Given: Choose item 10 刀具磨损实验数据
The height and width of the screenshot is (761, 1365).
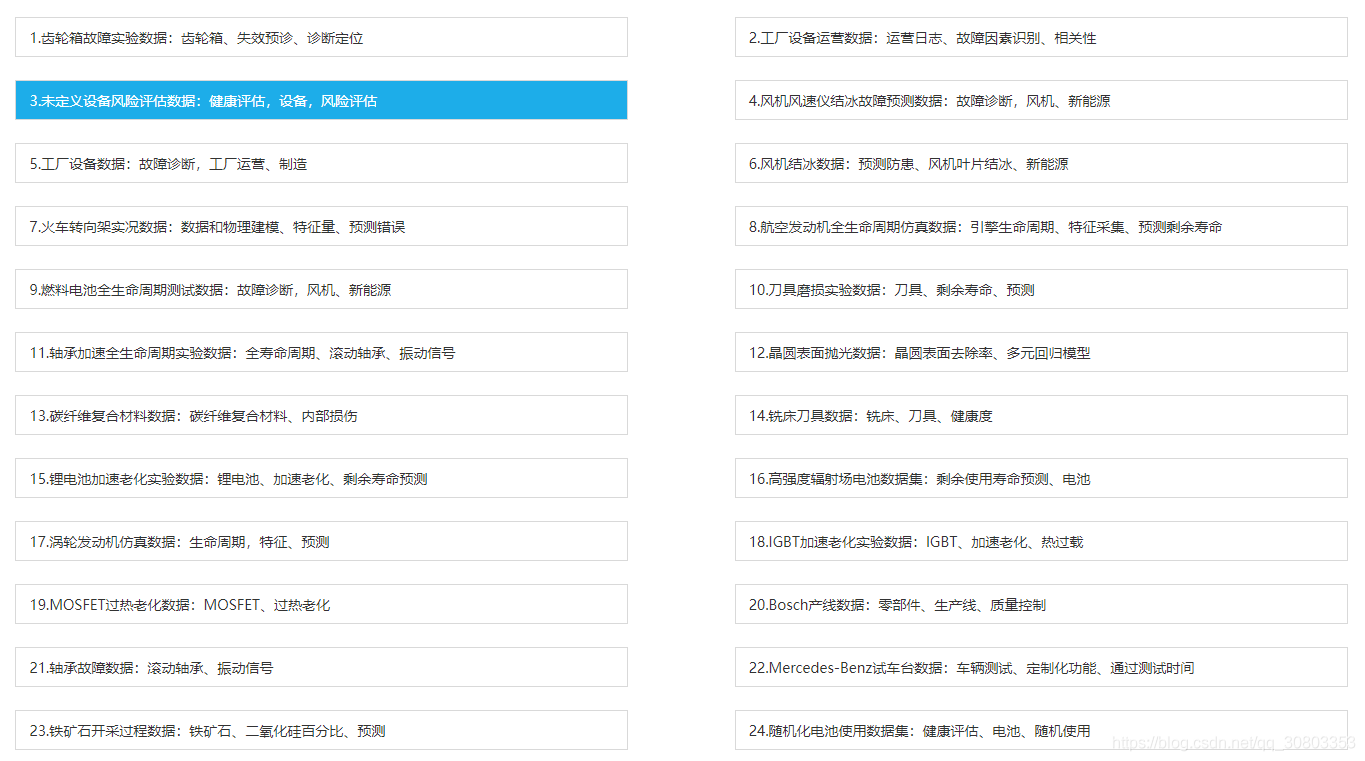Looking at the screenshot, I should click(x=1041, y=289).
